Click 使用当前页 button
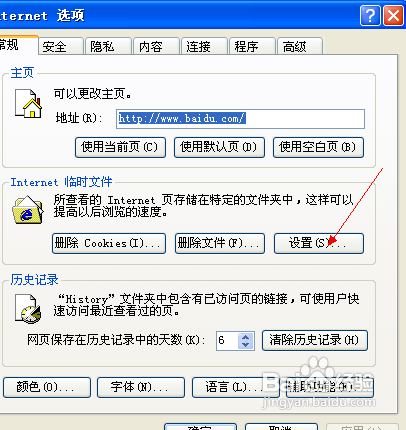 [x=120, y=147]
